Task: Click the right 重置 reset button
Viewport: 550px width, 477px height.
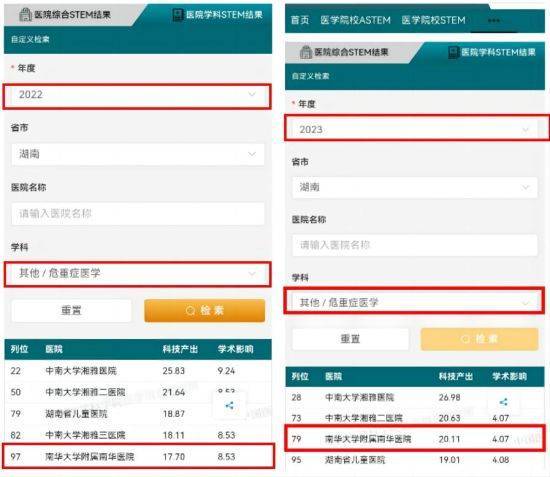Action: pos(350,339)
